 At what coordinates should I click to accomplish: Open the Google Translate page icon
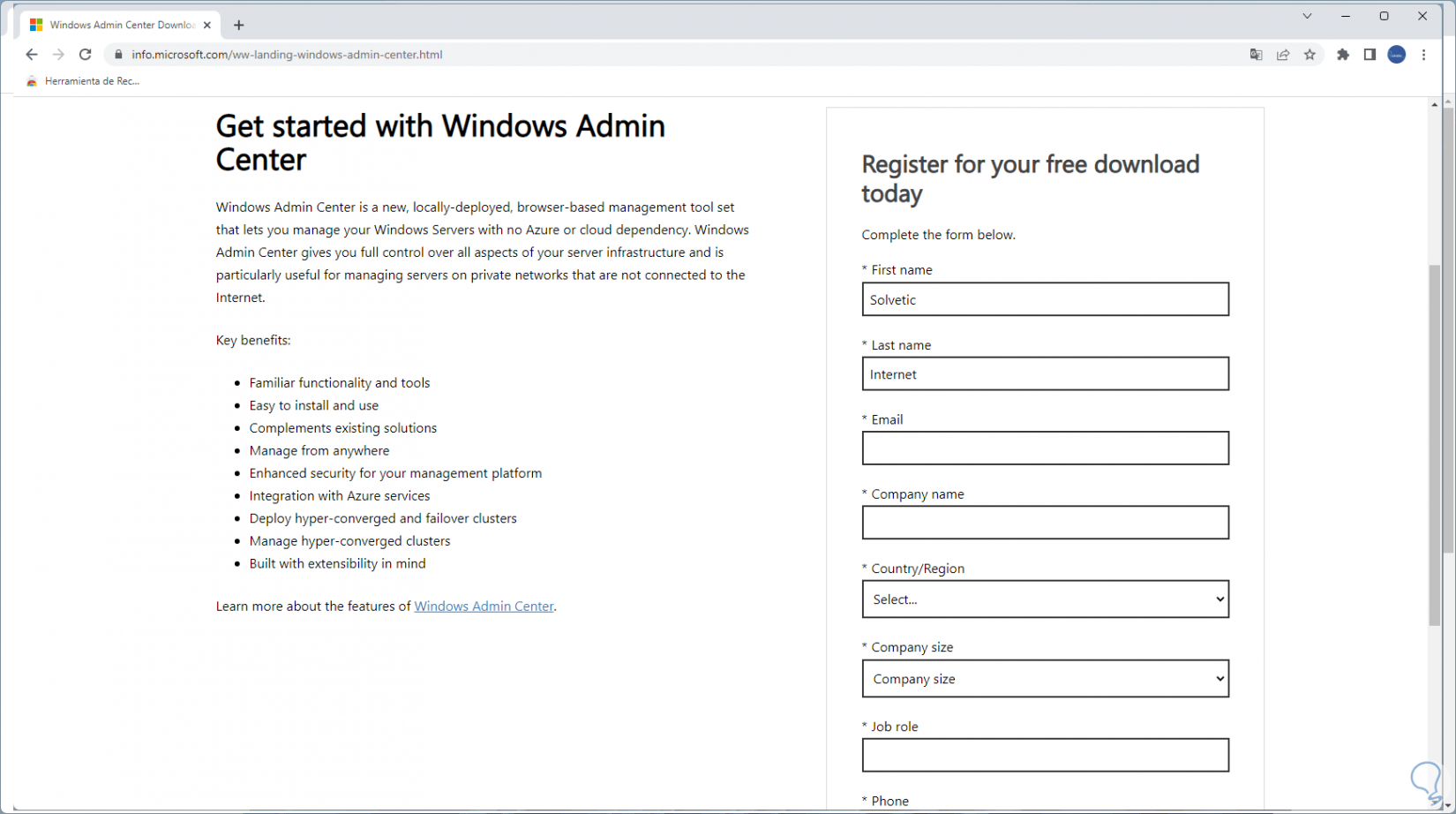pos(1256,55)
